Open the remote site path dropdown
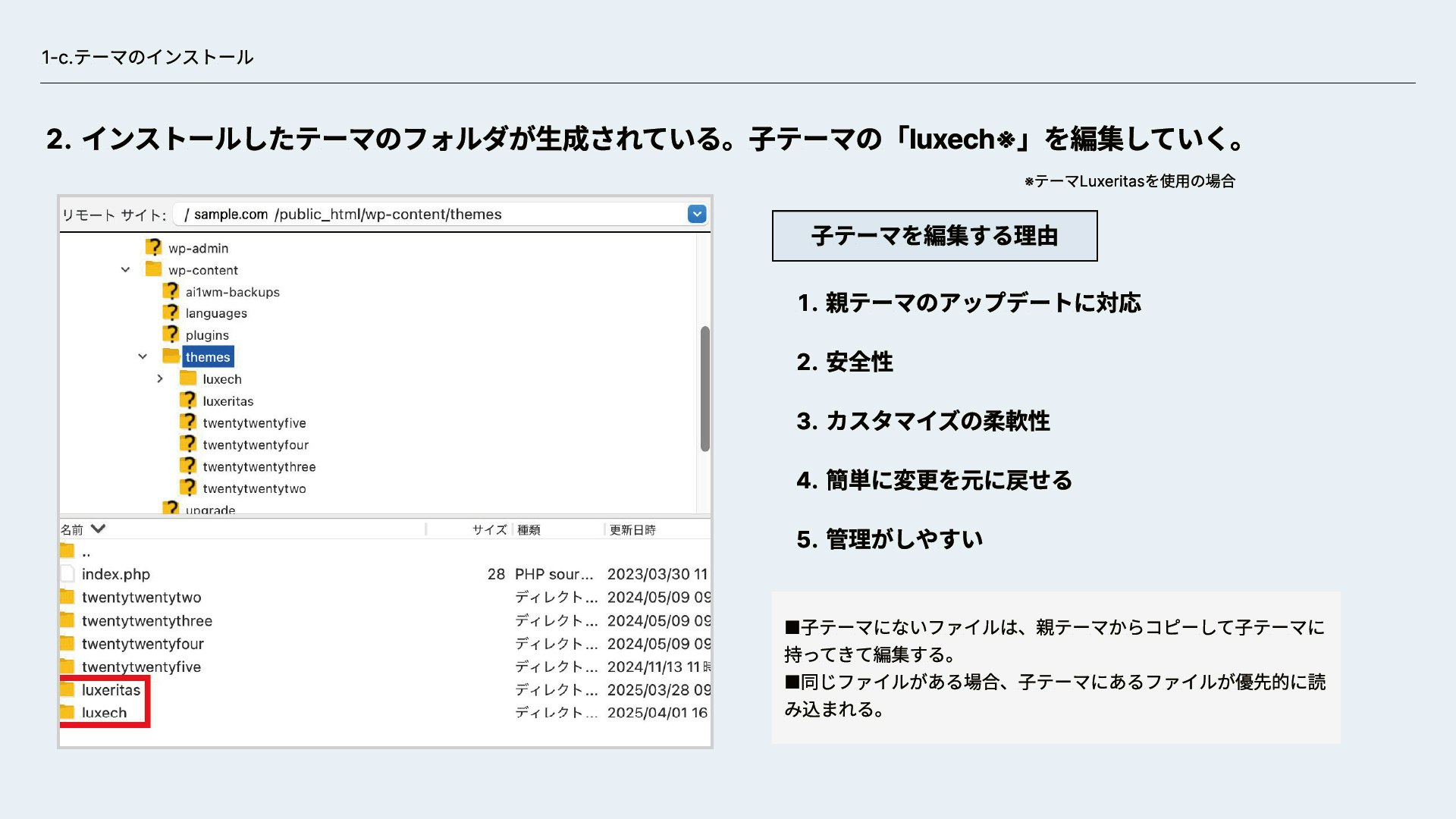 696,214
